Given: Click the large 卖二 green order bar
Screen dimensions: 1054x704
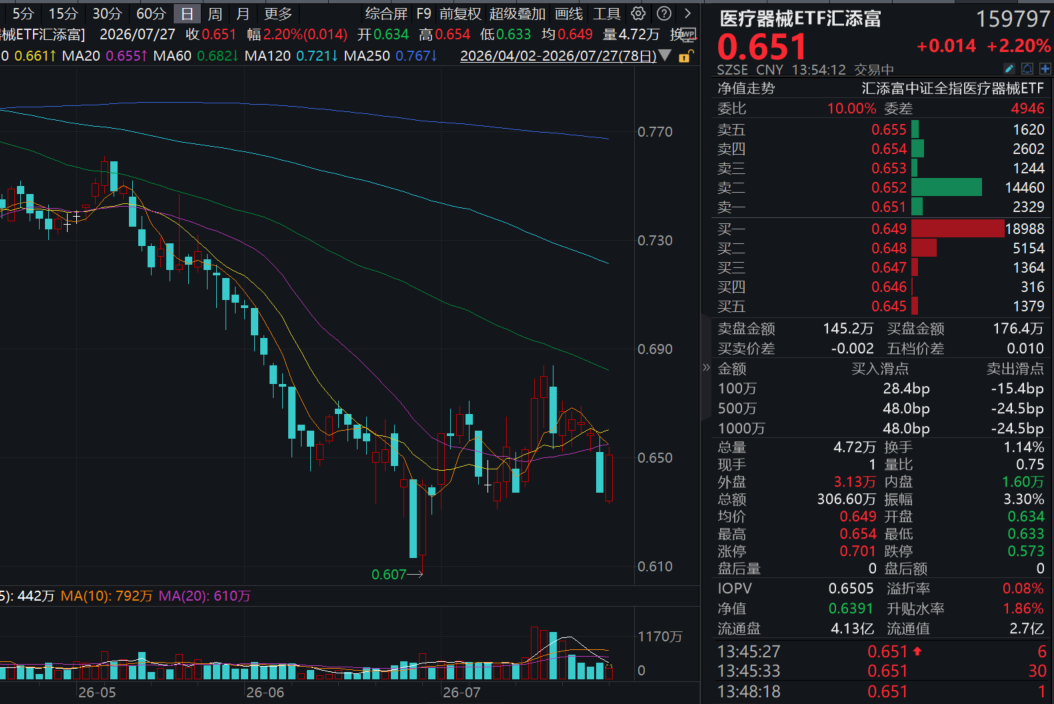Looking at the screenshot, I should (x=946, y=188).
